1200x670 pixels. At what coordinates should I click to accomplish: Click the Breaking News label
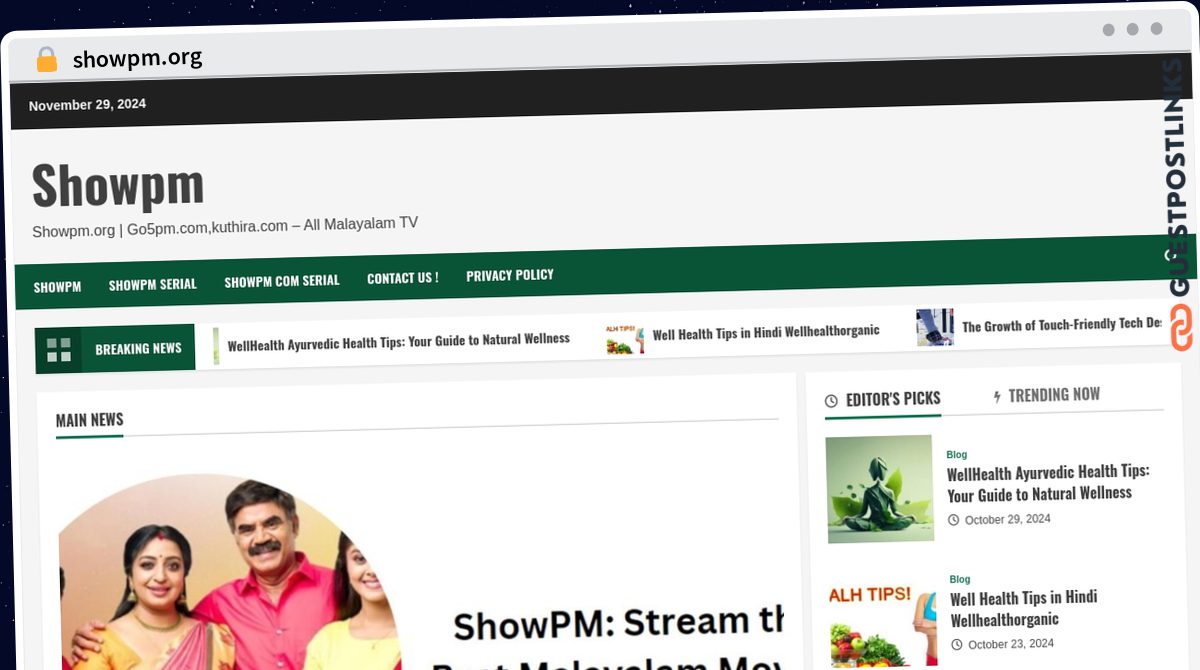(x=138, y=349)
